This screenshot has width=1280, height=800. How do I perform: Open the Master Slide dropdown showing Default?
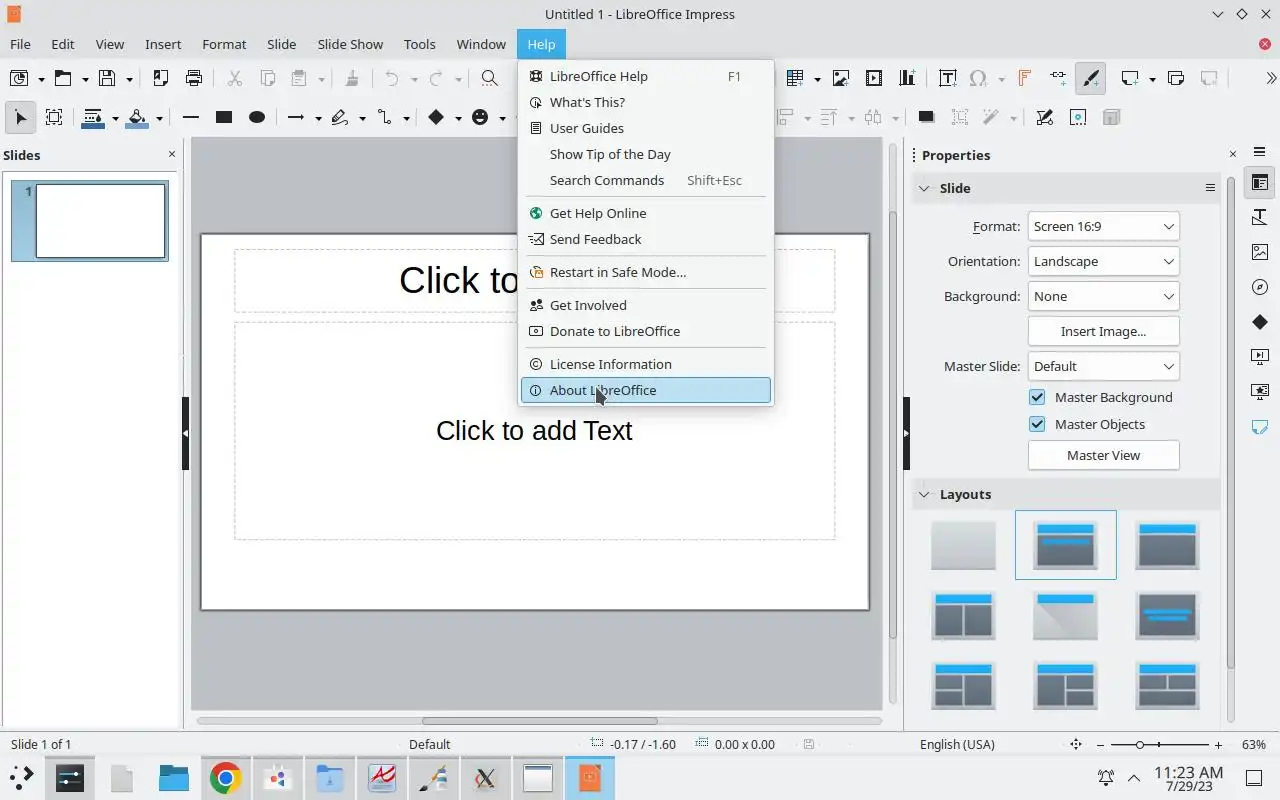click(x=1104, y=366)
